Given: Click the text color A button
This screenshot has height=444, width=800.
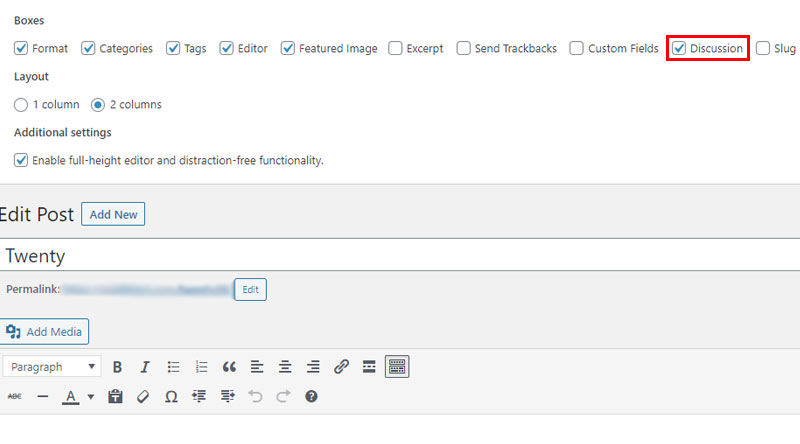Looking at the screenshot, I should click(x=70, y=397).
